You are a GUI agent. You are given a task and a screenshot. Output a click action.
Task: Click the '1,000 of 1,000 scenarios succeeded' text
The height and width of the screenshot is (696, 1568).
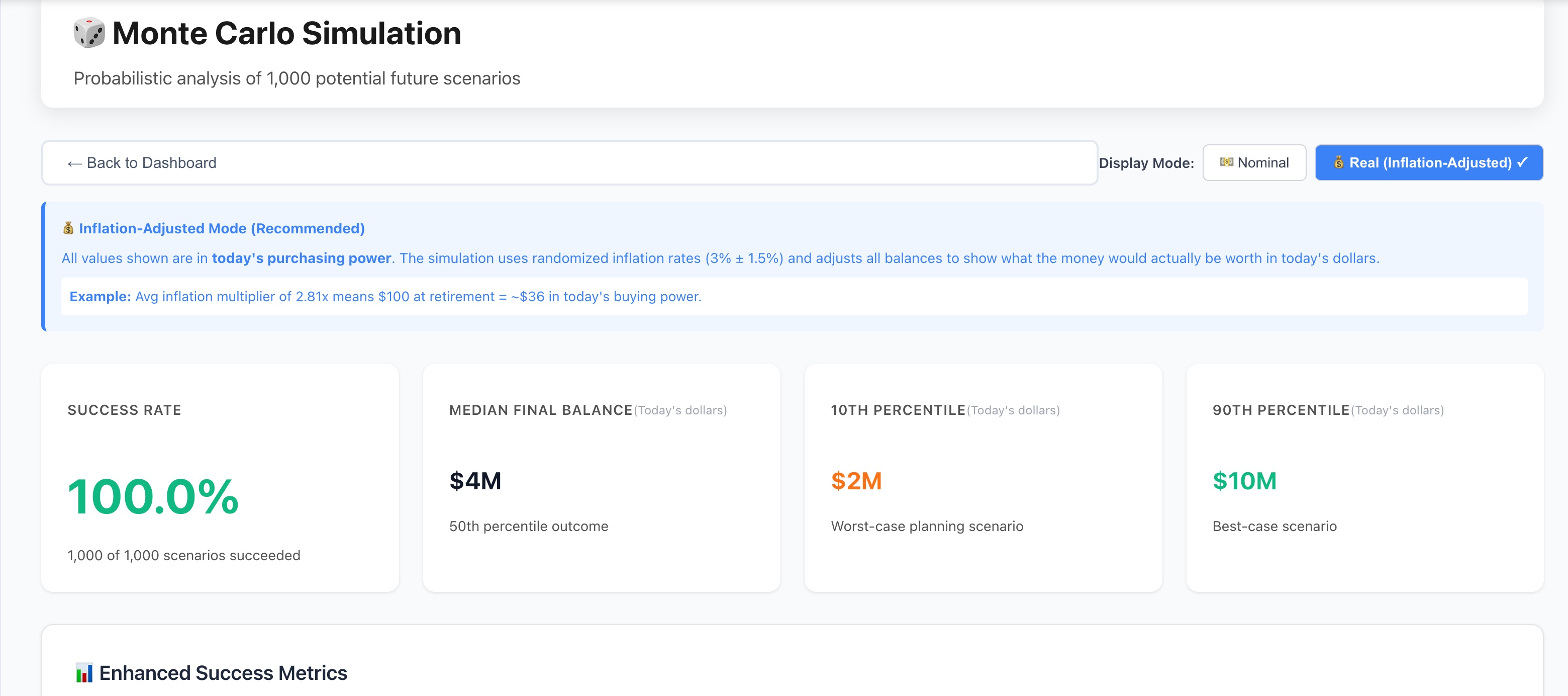coord(184,555)
